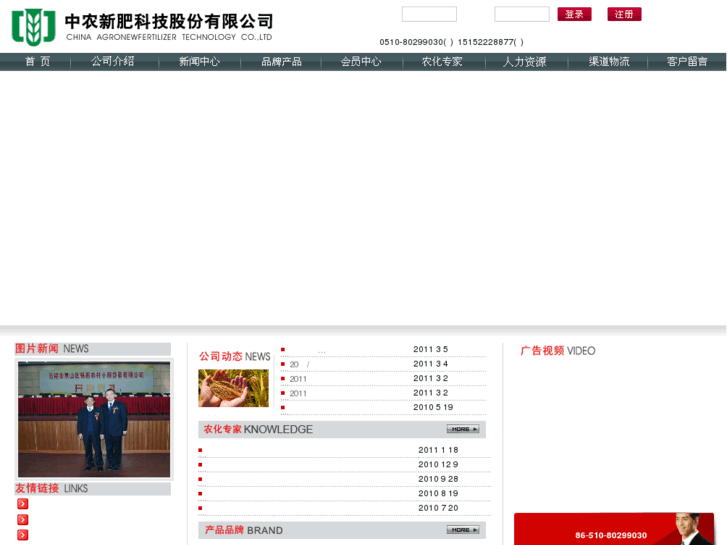This screenshot has width=727, height=545.
Task: Open the 首页 home menu item
Action: click(x=37, y=62)
